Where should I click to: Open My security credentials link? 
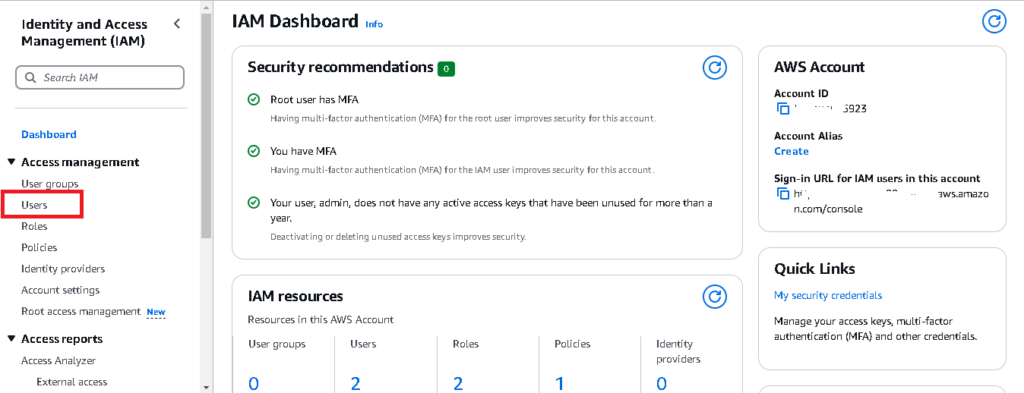(828, 296)
